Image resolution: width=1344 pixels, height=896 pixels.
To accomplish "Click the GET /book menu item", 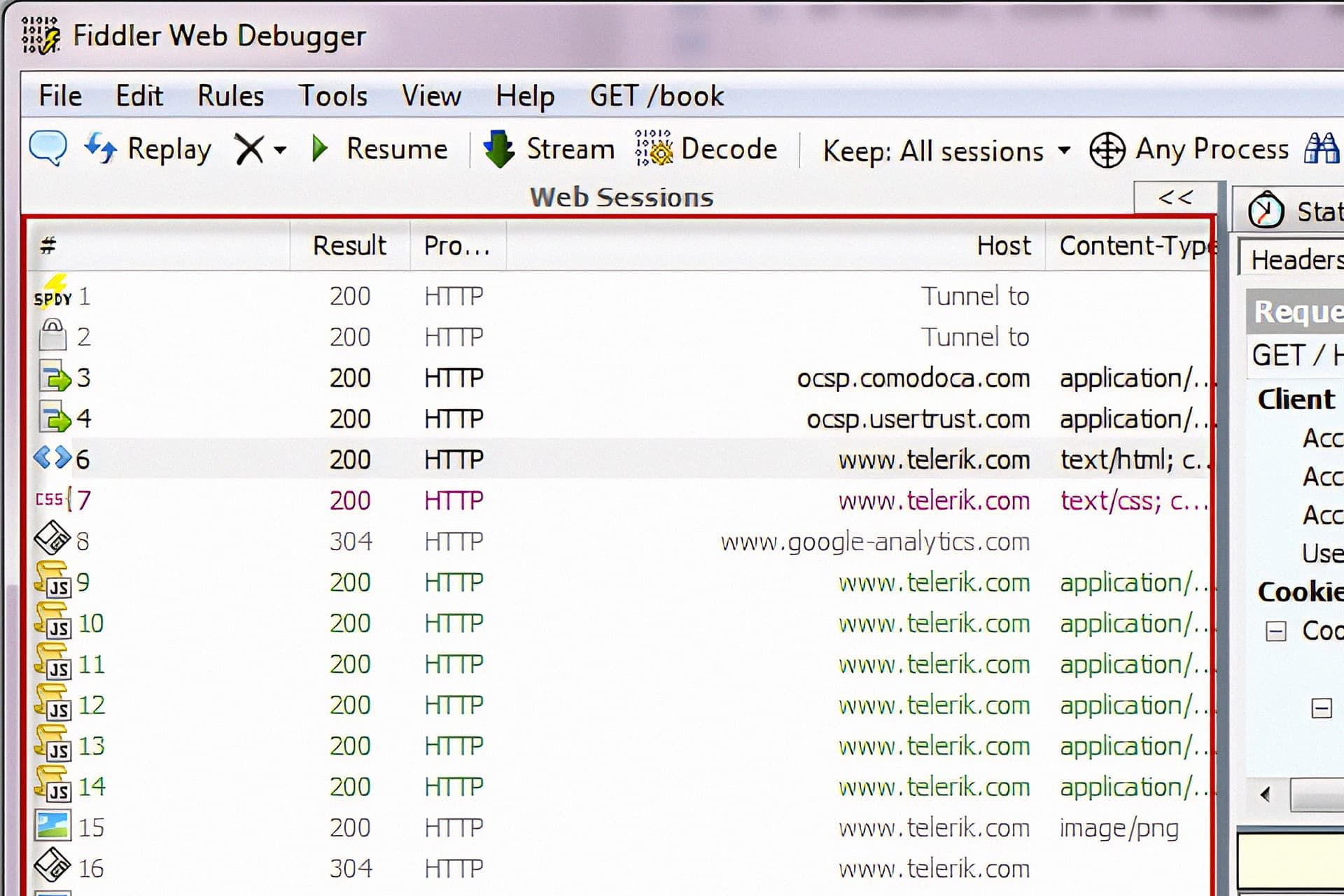I will click(x=657, y=96).
